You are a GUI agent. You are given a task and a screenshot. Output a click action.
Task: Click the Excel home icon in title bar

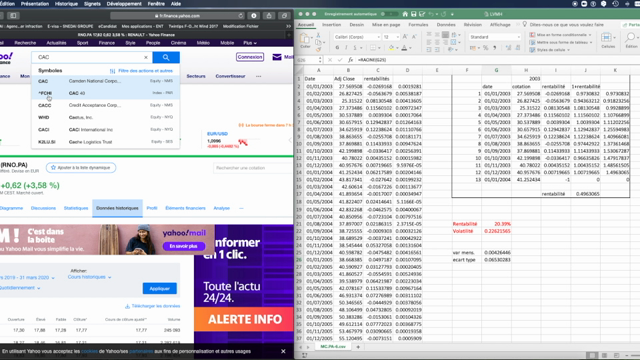tap(405, 14)
